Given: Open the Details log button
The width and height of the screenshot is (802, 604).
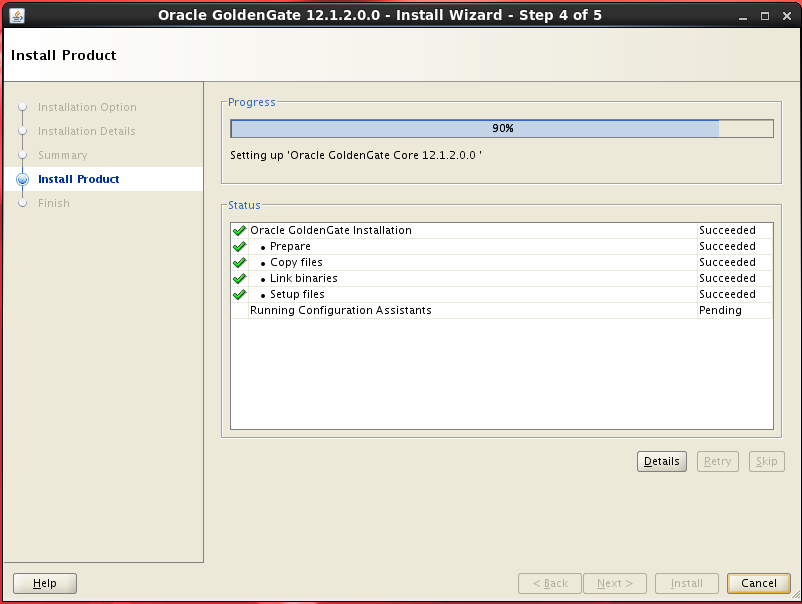Looking at the screenshot, I should [662, 461].
